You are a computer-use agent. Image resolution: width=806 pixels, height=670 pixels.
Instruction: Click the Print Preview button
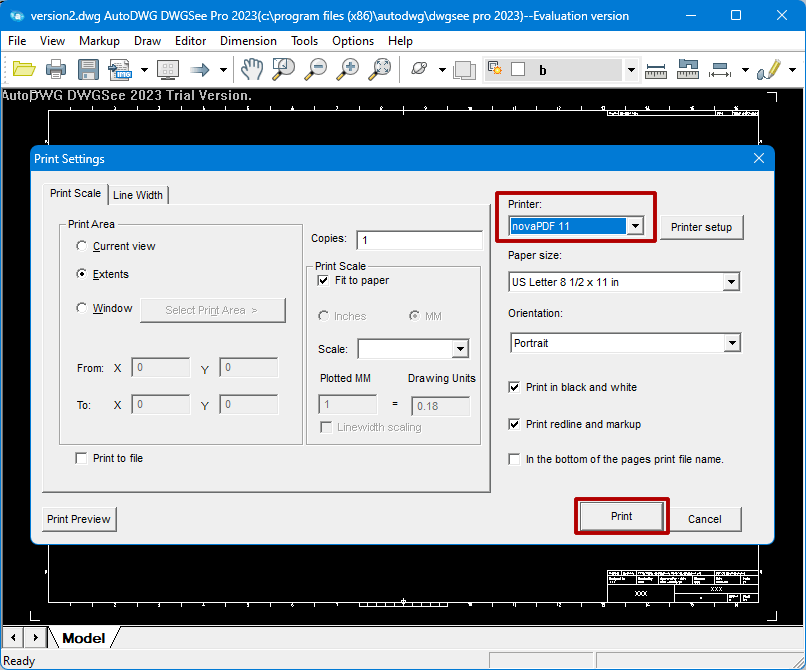point(78,519)
